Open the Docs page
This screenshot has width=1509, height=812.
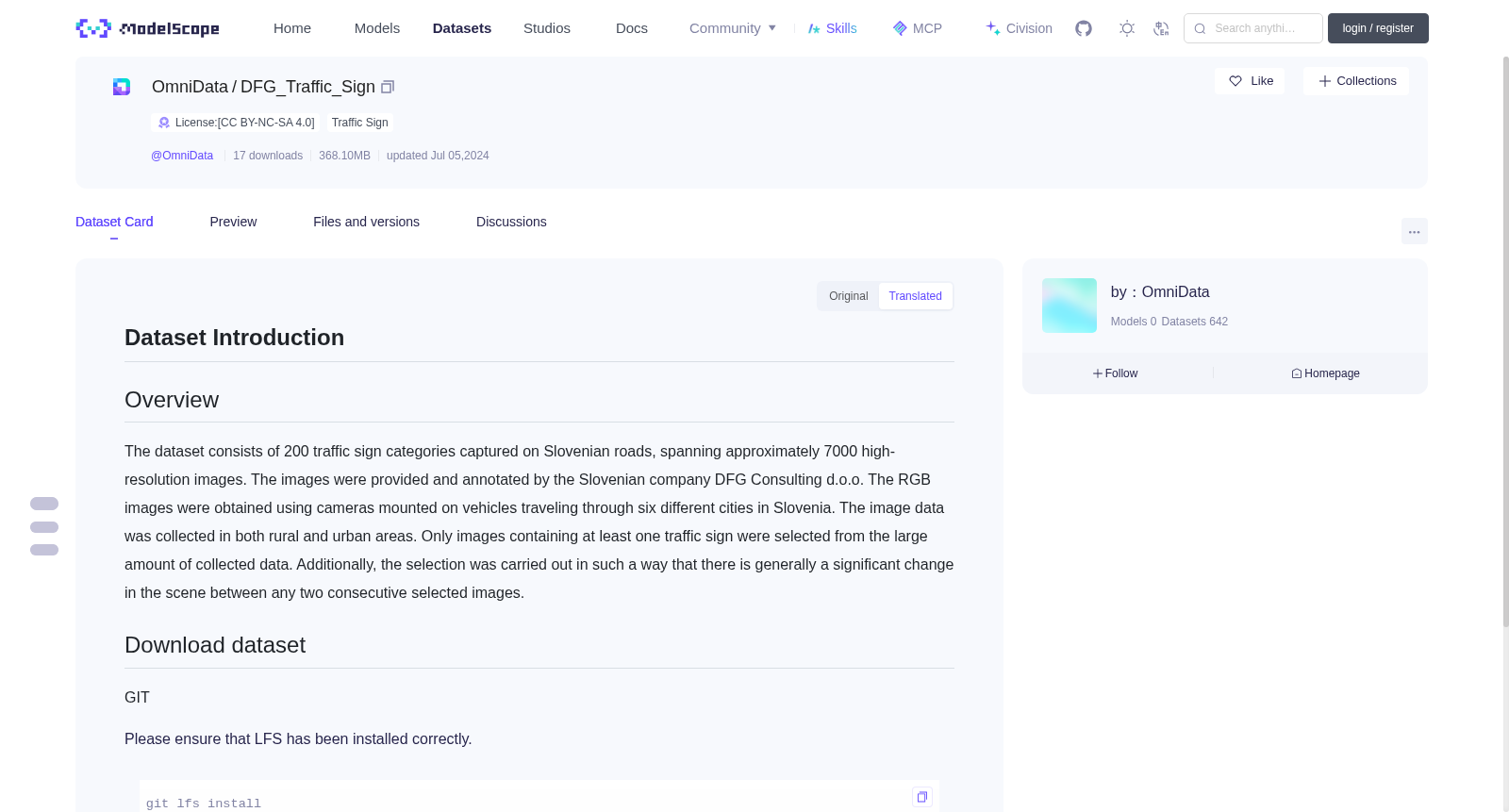pyautogui.click(x=632, y=28)
